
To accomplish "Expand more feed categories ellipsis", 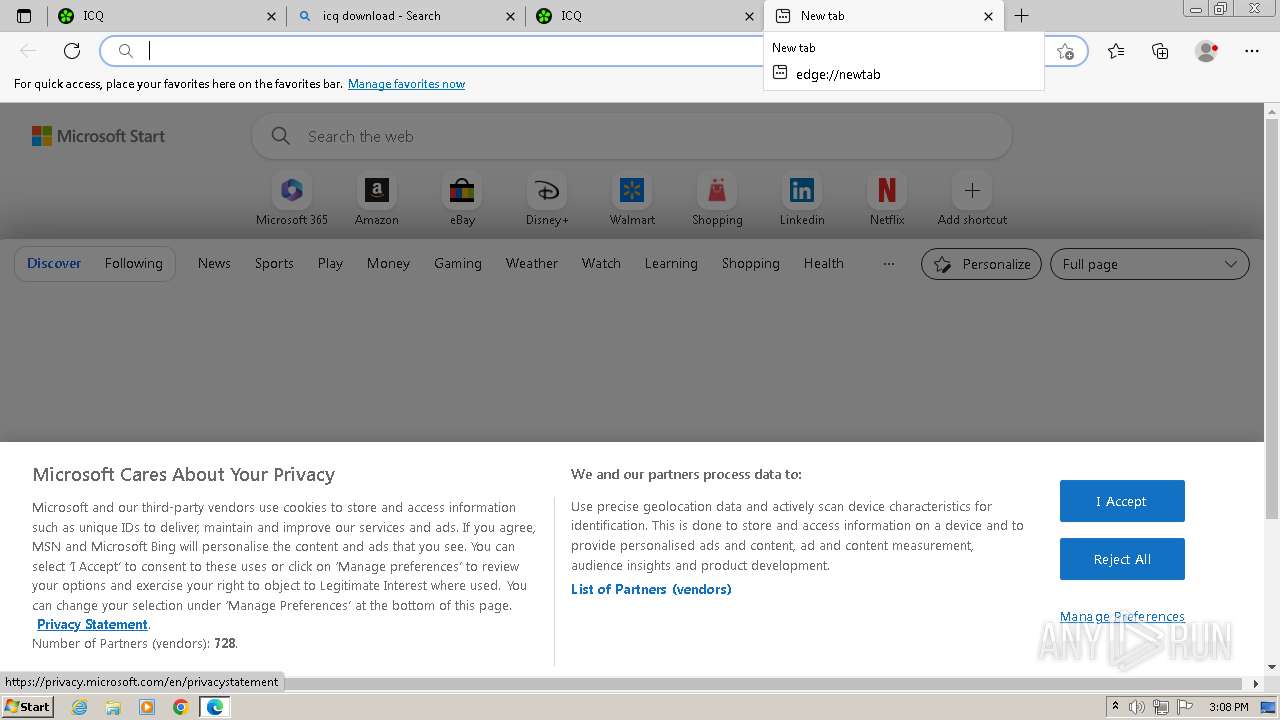I will click(x=889, y=264).
